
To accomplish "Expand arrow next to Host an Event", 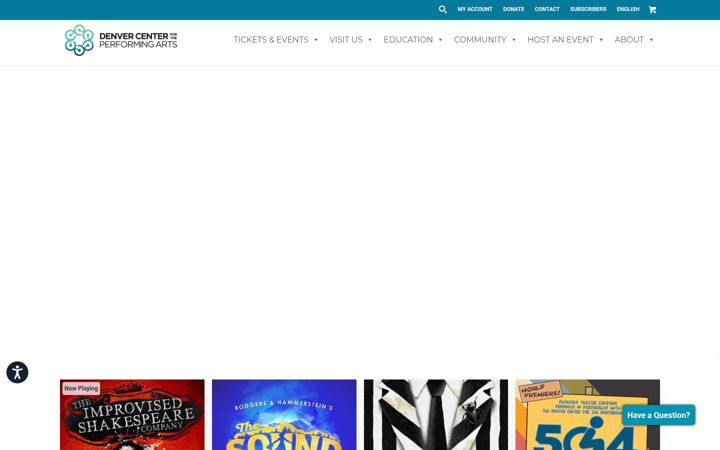I will 601,40.
